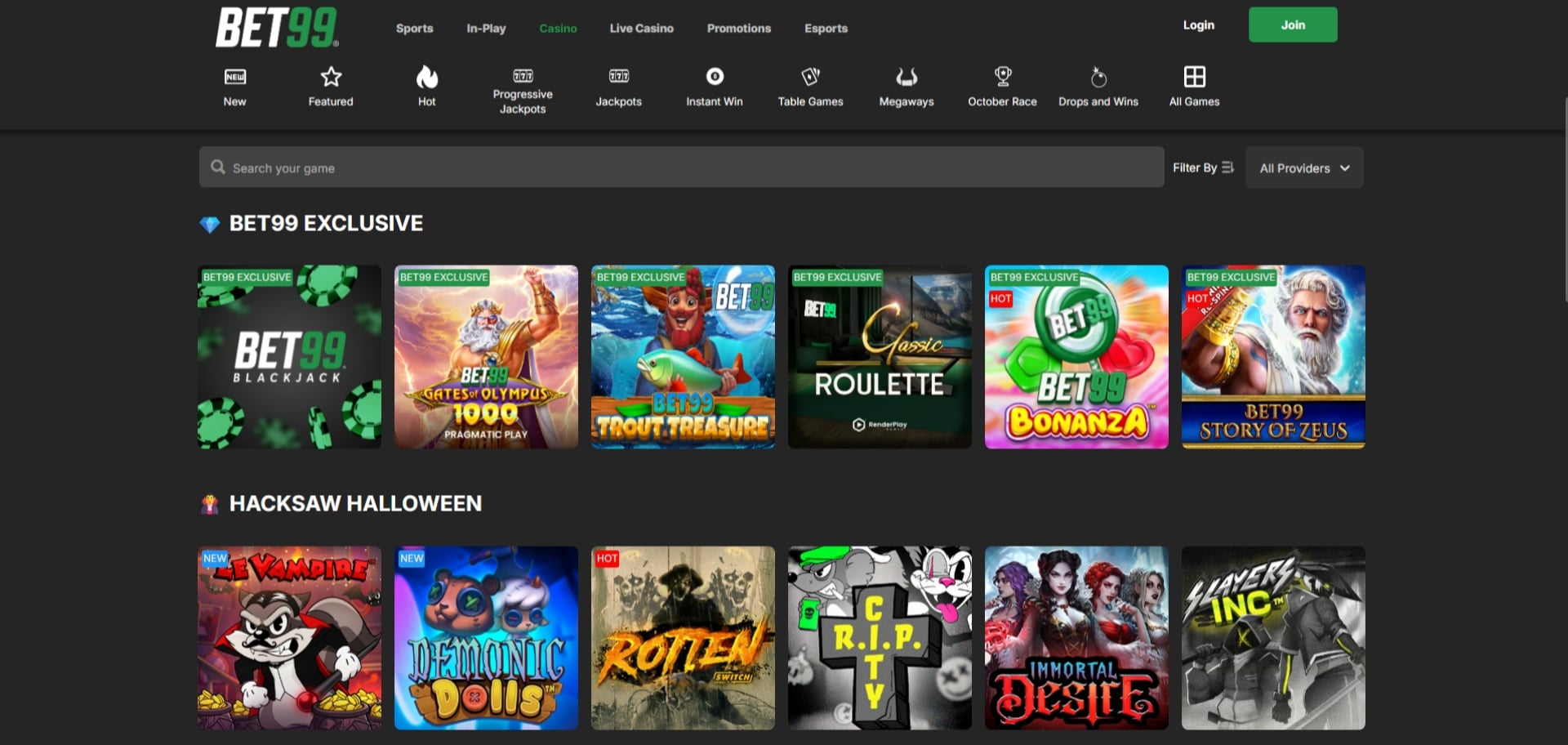Open BET99 Story of Zeus game
Screen dimensions: 1568x745
click(1273, 357)
